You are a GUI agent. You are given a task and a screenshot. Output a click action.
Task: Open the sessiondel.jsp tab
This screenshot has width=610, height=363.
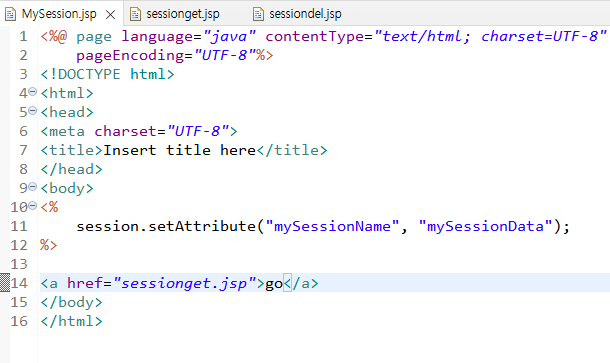click(x=305, y=14)
